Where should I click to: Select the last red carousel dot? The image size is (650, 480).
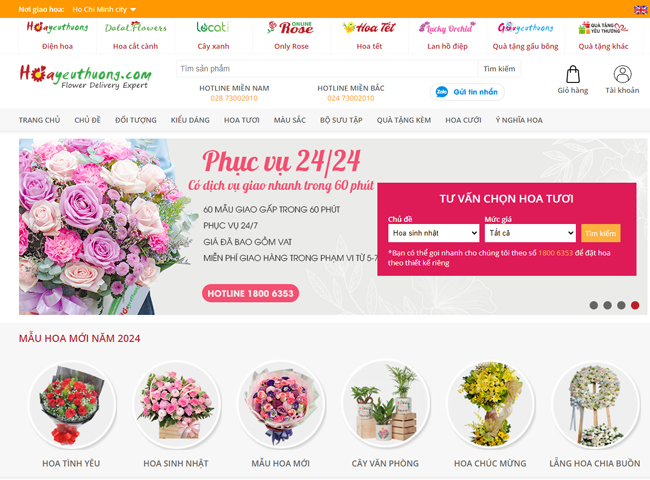[635, 305]
